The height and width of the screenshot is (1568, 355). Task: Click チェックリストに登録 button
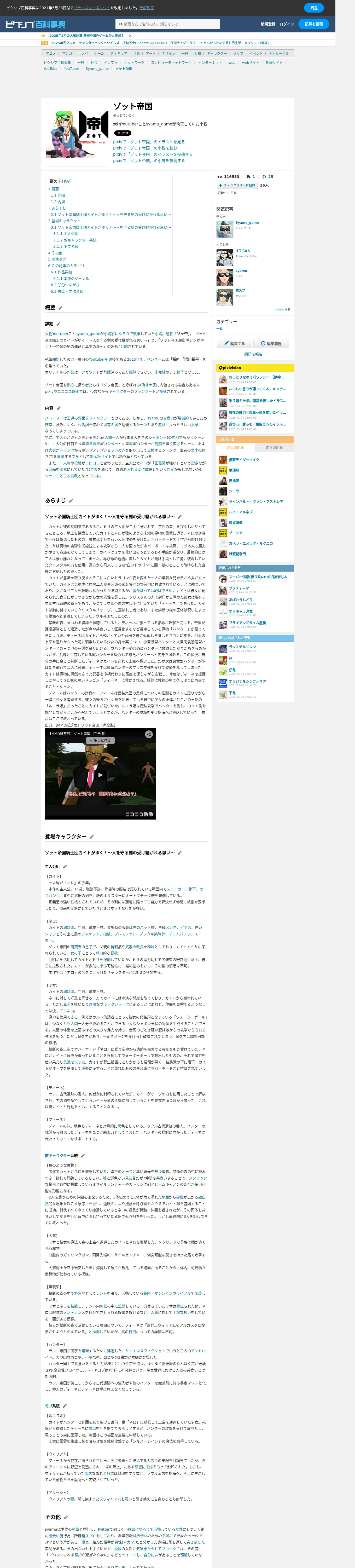[237, 185]
